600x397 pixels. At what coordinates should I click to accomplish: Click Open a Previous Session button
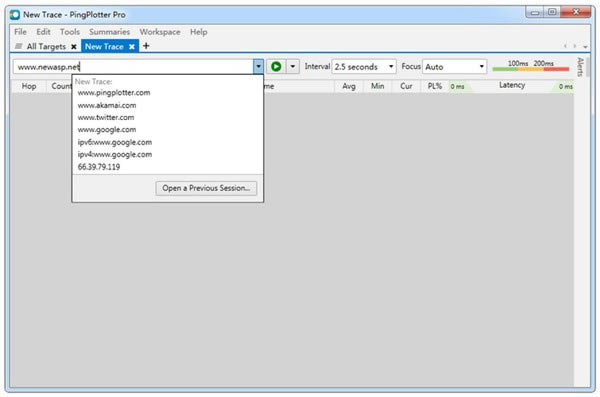tap(206, 188)
